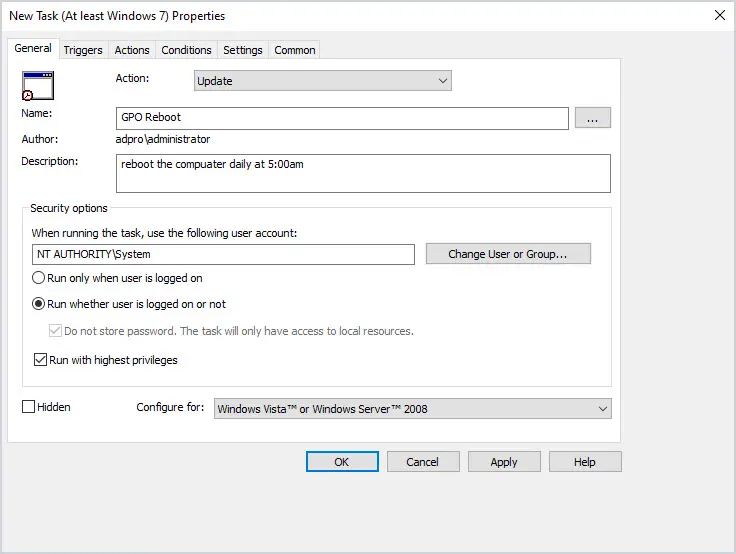Enable the Hidden checkbox
The width and height of the screenshot is (736, 554).
click(x=29, y=407)
